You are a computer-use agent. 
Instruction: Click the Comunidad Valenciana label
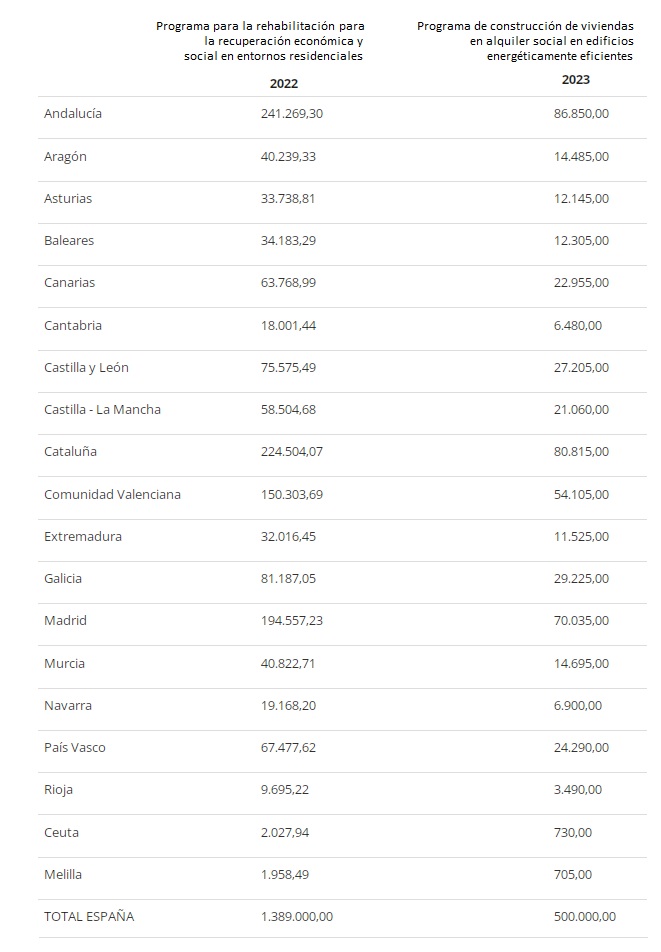[112, 495]
